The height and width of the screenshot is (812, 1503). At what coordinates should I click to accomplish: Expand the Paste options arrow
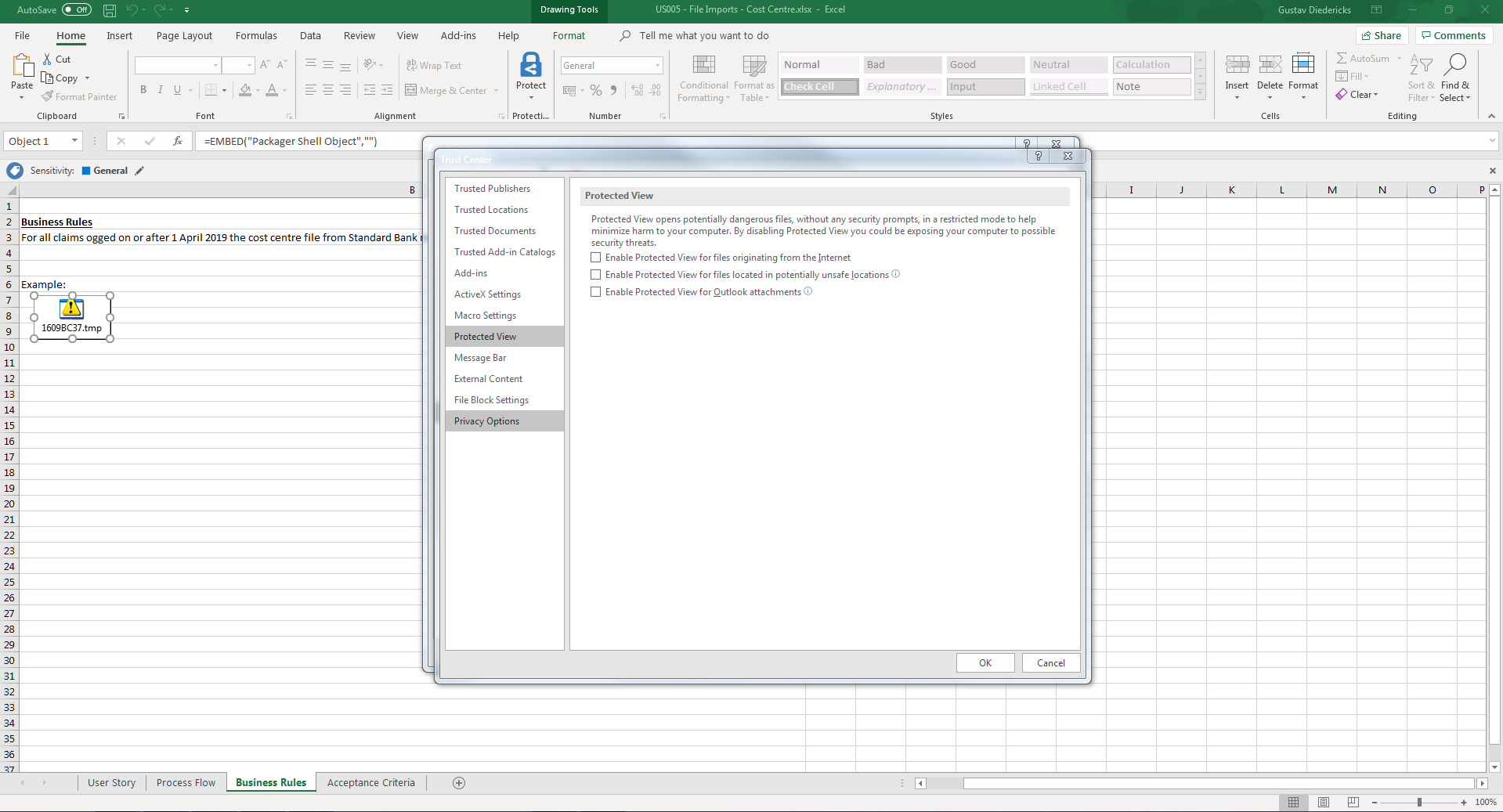[x=22, y=98]
